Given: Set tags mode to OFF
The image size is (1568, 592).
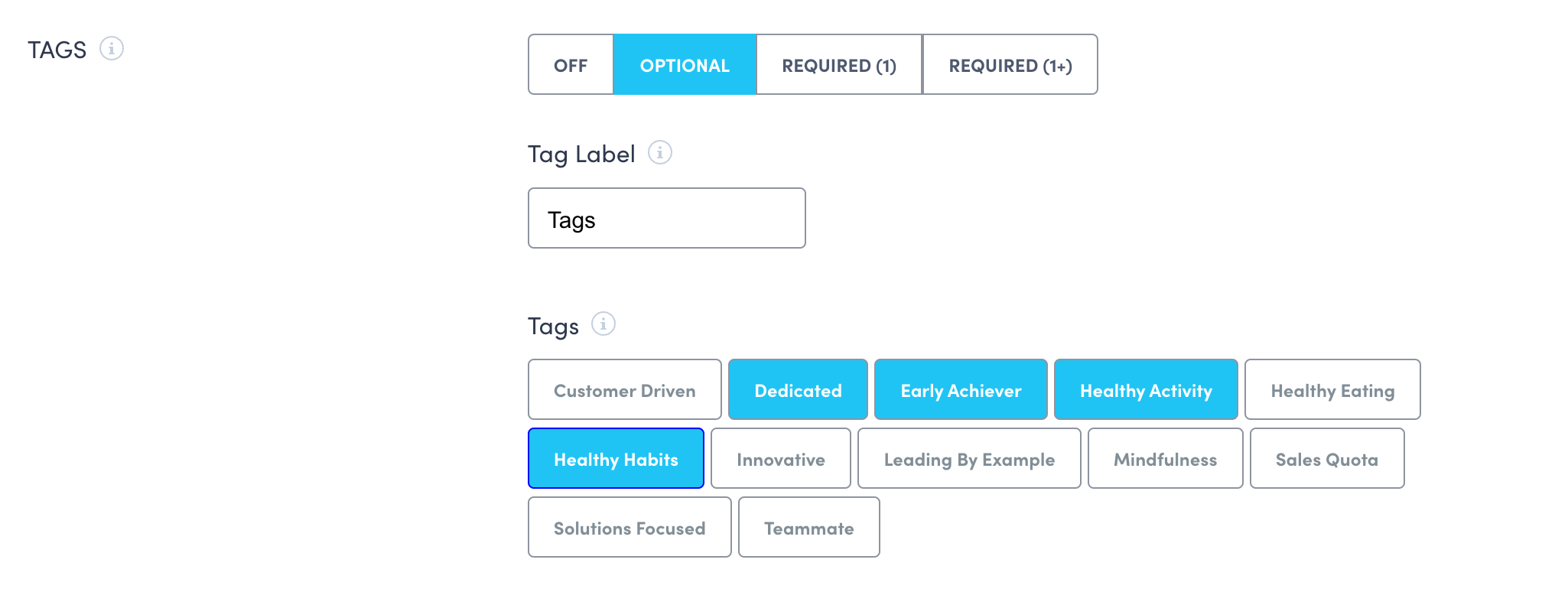Looking at the screenshot, I should pyautogui.click(x=571, y=65).
